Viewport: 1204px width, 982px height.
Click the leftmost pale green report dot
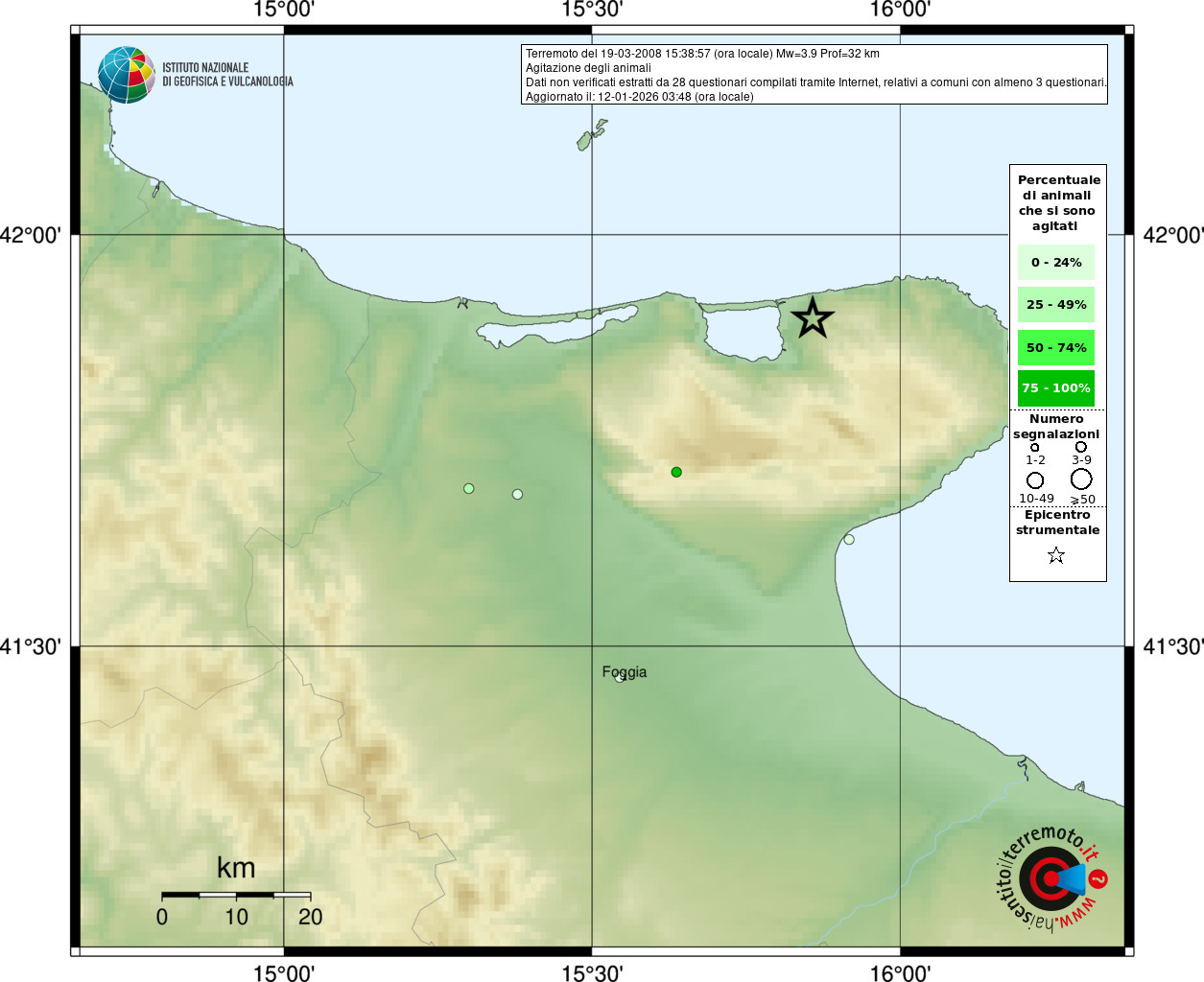[469, 488]
